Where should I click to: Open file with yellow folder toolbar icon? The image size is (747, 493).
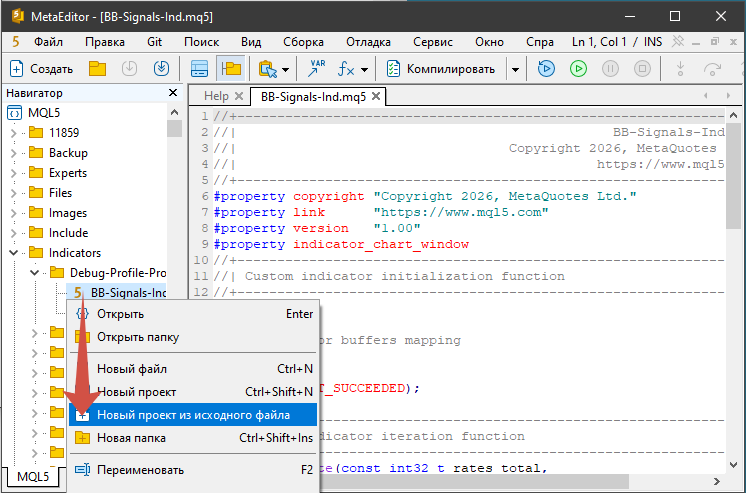click(x=97, y=69)
